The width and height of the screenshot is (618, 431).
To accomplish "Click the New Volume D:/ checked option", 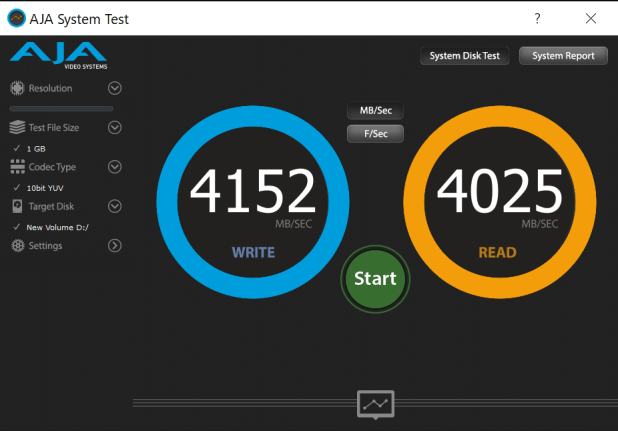I will [x=51, y=227].
